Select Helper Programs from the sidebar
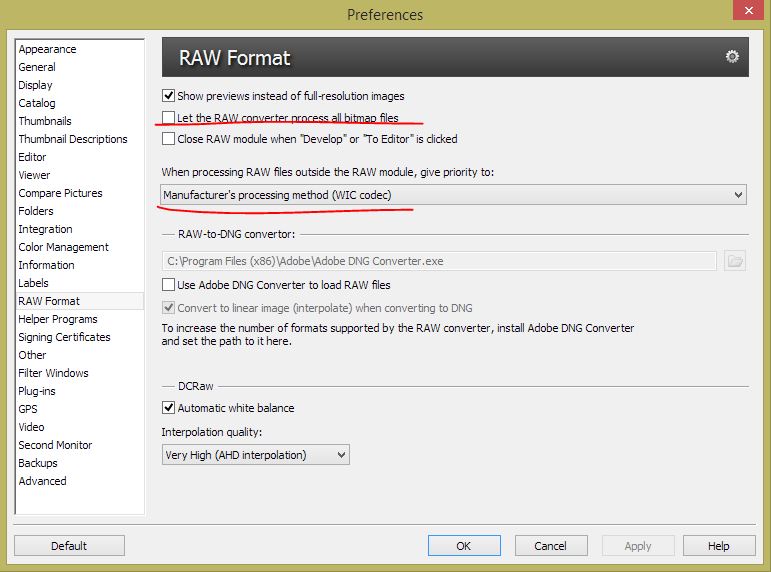The image size is (771, 572). coord(58,319)
